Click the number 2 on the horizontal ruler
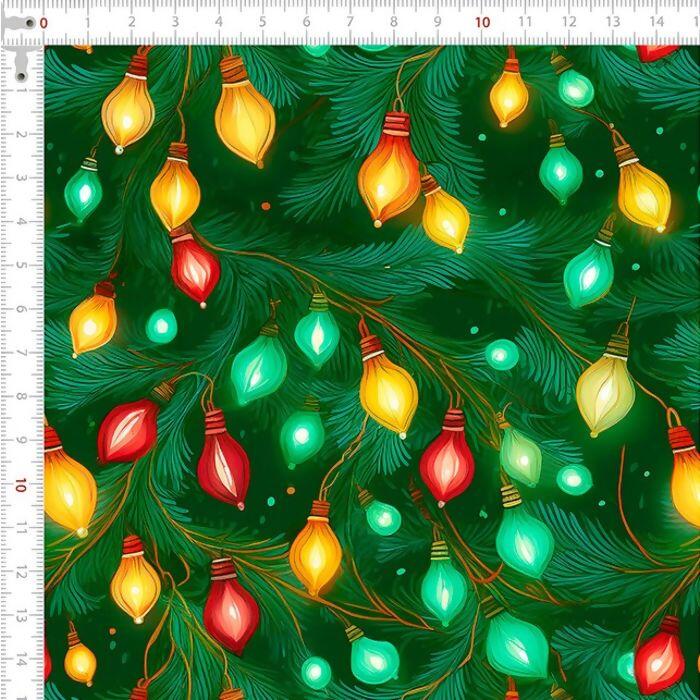The image size is (700, 700). (131, 22)
